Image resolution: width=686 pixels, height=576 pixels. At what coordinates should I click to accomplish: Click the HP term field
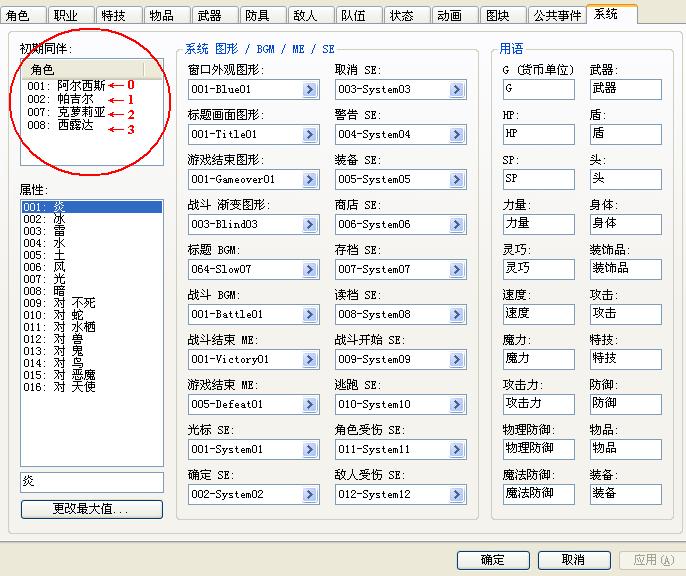click(x=539, y=134)
